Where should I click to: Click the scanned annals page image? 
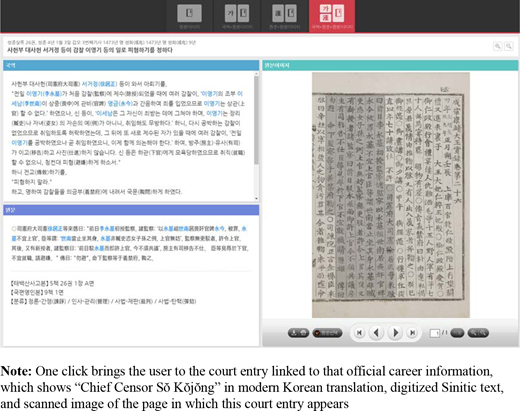click(391, 195)
